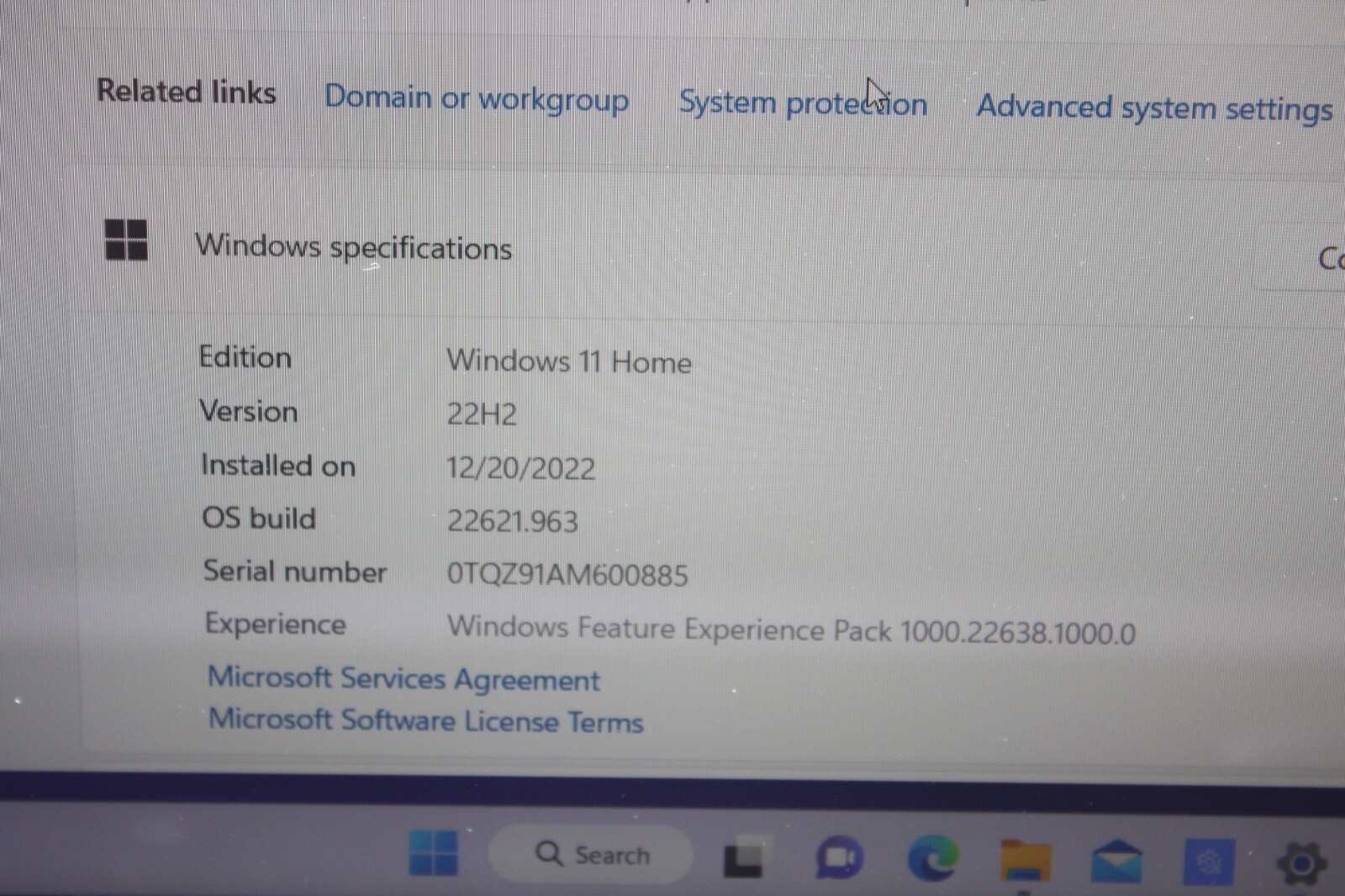Open Microsoft Edge from the taskbar
This screenshot has width=1345, height=896.
click(932, 858)
